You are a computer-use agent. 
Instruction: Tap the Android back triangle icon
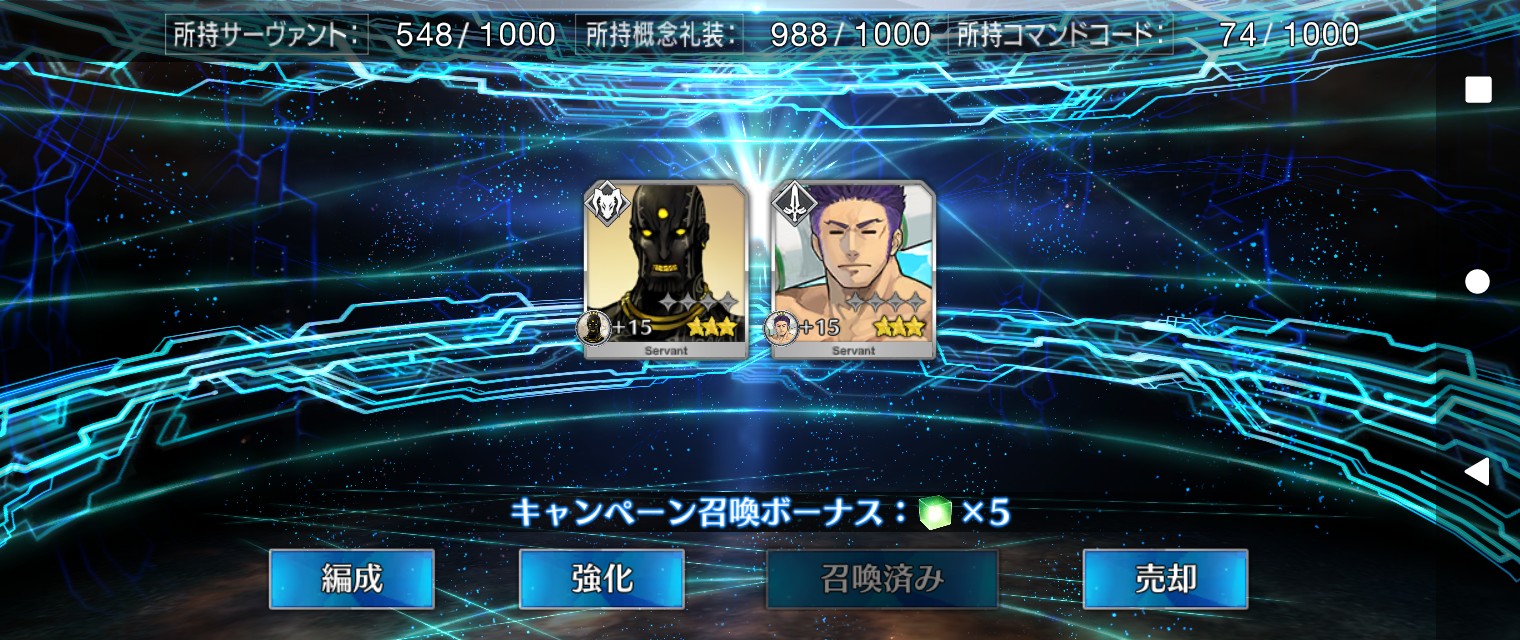click(x=1477, y=471)
